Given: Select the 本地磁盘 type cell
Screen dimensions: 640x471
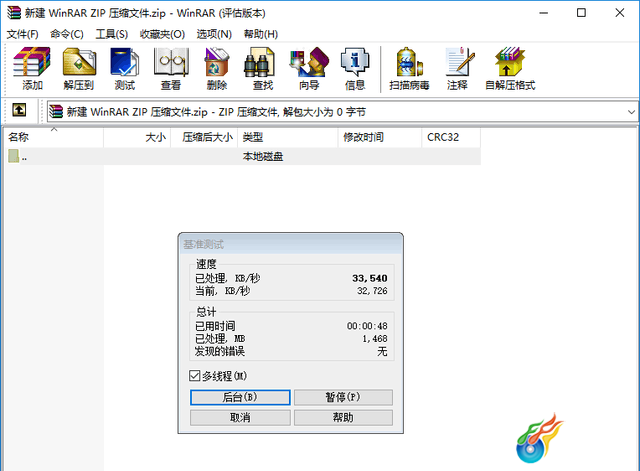Looking at the screenshot, I should [x=263, y=156].
